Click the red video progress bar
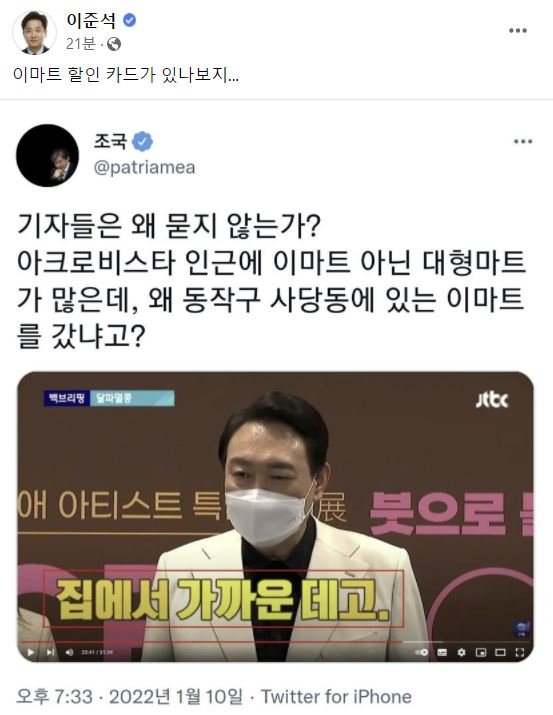 210,642
